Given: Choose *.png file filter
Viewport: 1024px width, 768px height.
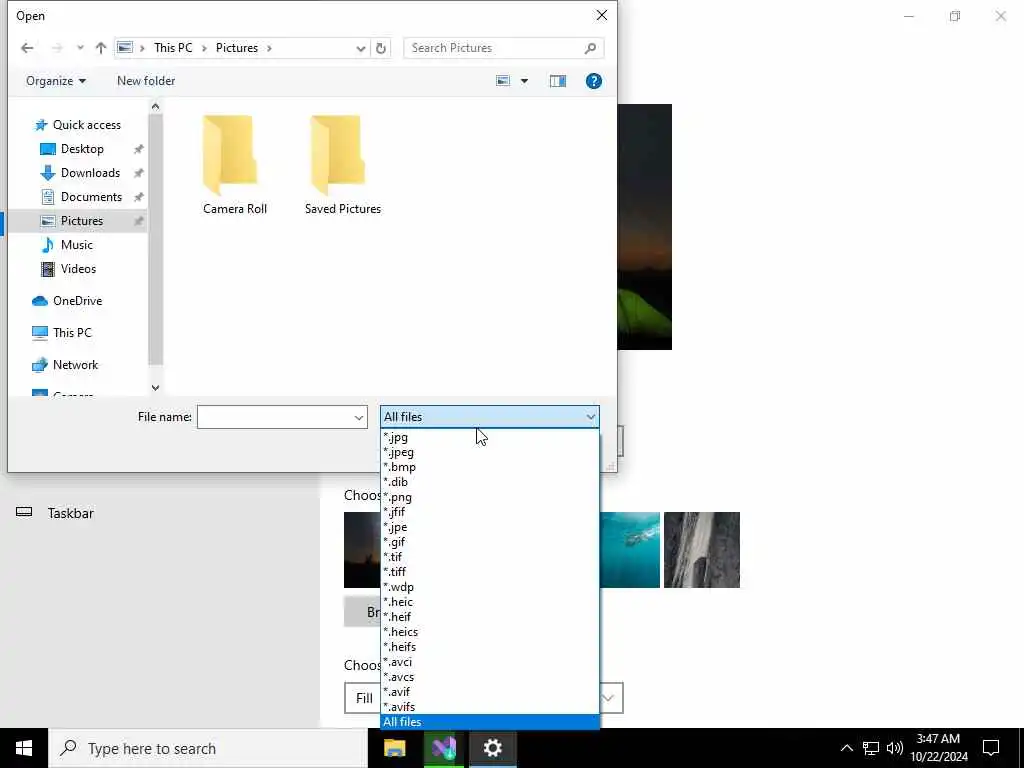Looking at the screenshot, I should pyautogui.click(x=489, y=498).
